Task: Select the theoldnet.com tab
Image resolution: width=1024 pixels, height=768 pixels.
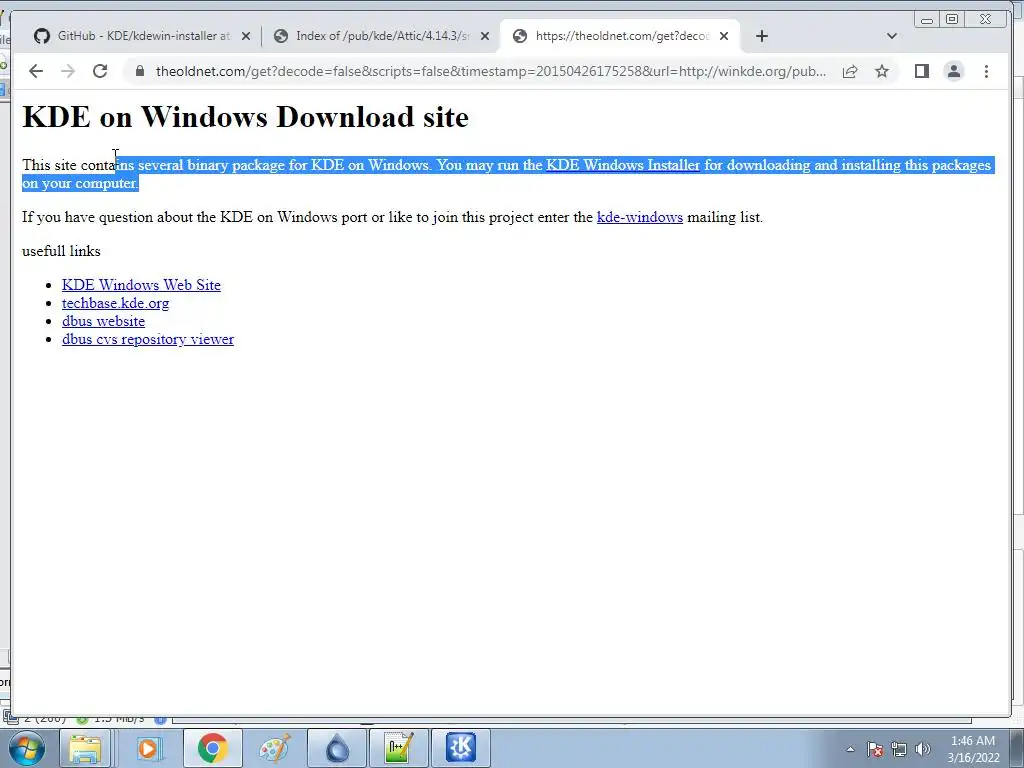Action: coord(620,36)
